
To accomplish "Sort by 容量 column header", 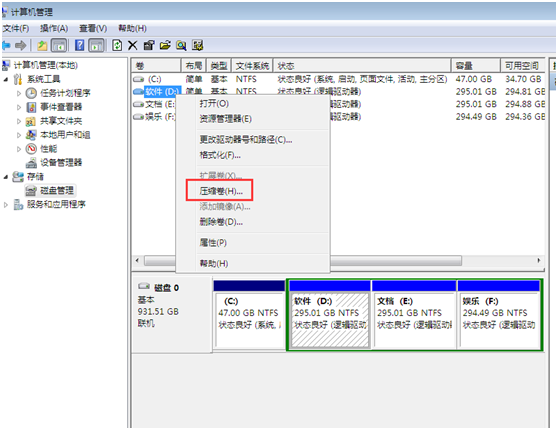I will click(x=475, y=66).
